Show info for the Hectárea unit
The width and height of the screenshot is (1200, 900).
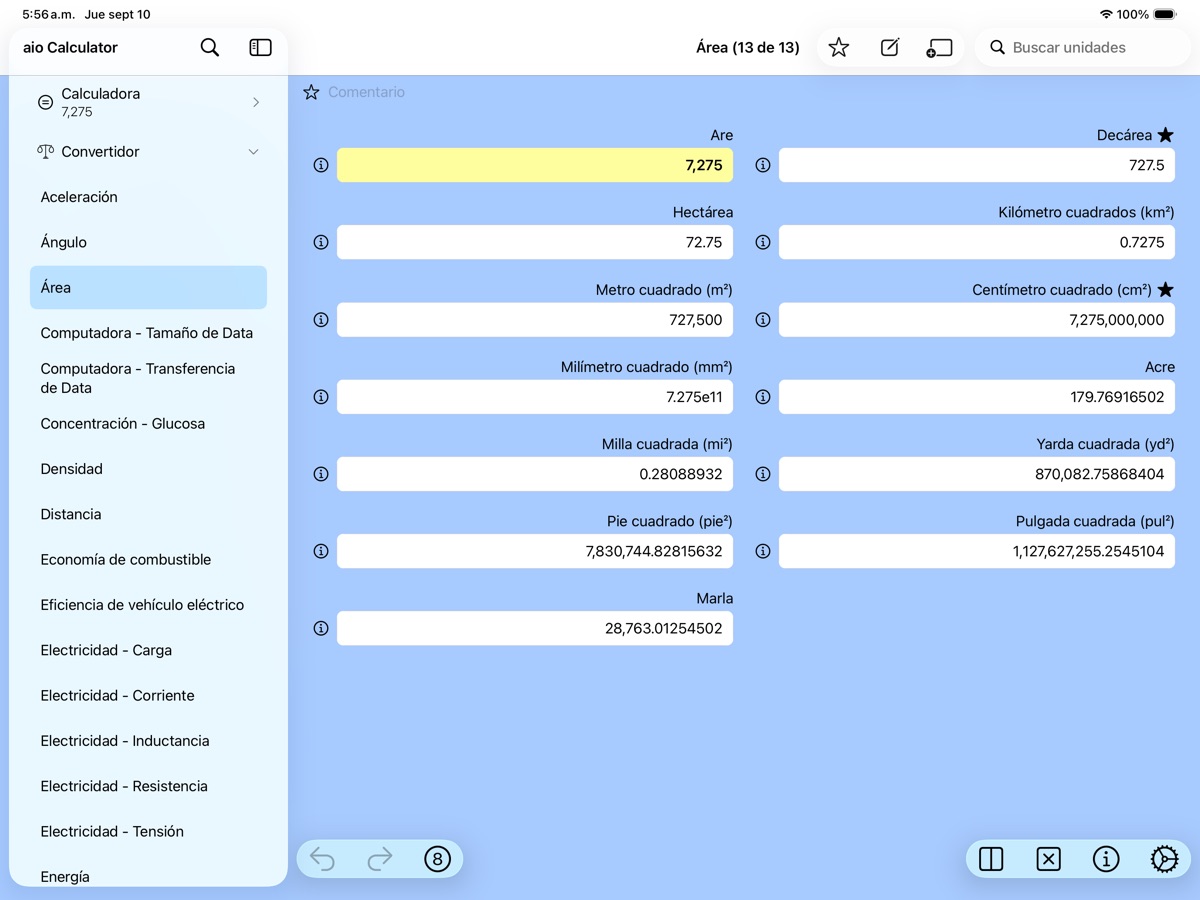click(x=321, y=242)
